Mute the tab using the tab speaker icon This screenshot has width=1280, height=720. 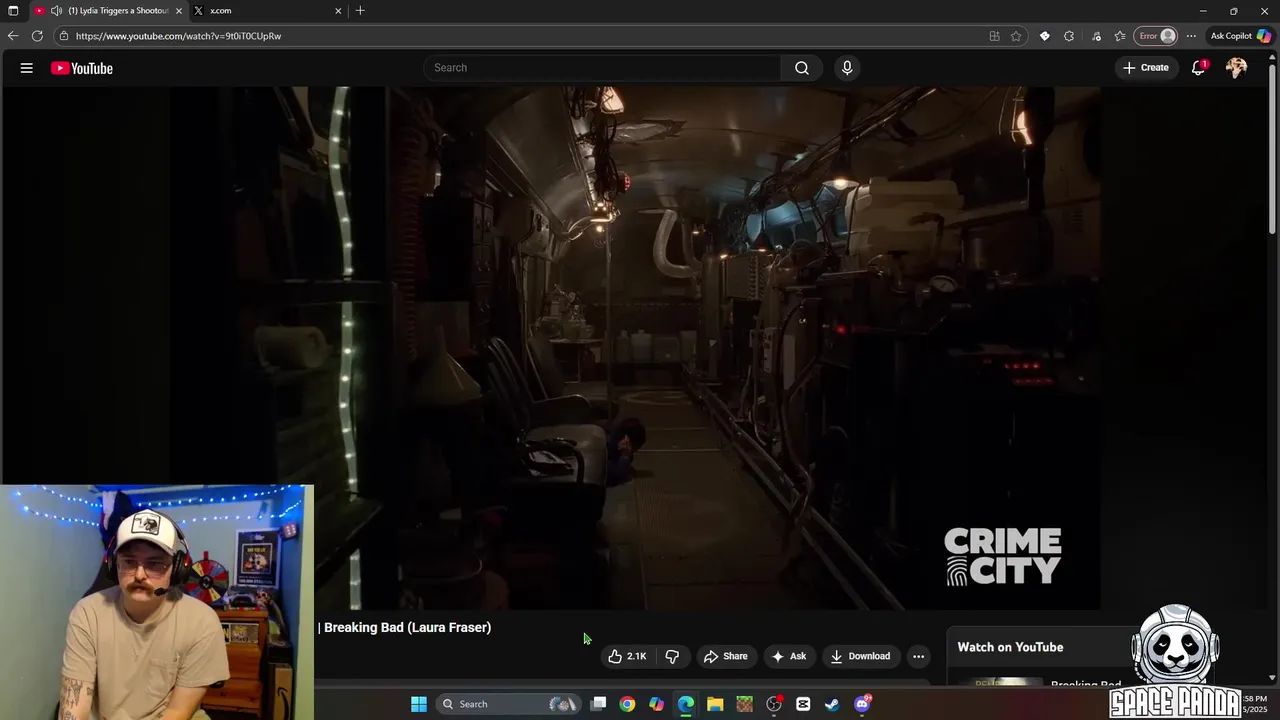56,11
